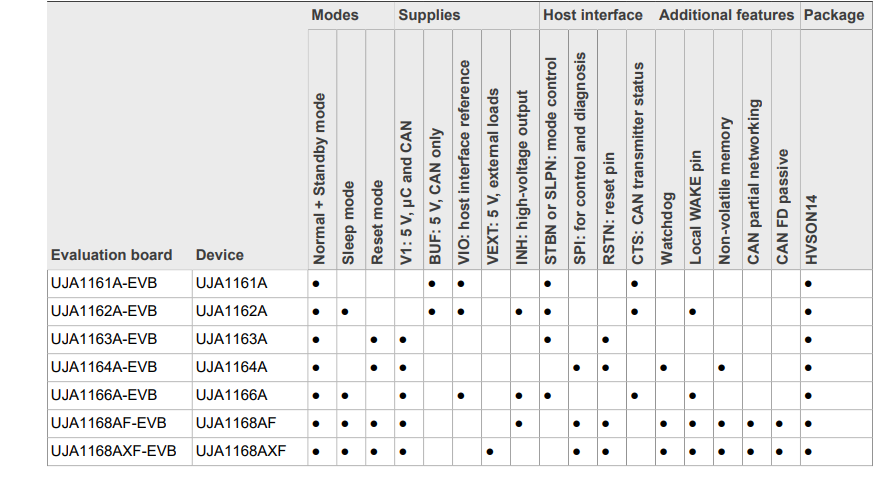Click the rotated Sleep mode column label
Screen dimensions: 894x478
coord(348,222)
